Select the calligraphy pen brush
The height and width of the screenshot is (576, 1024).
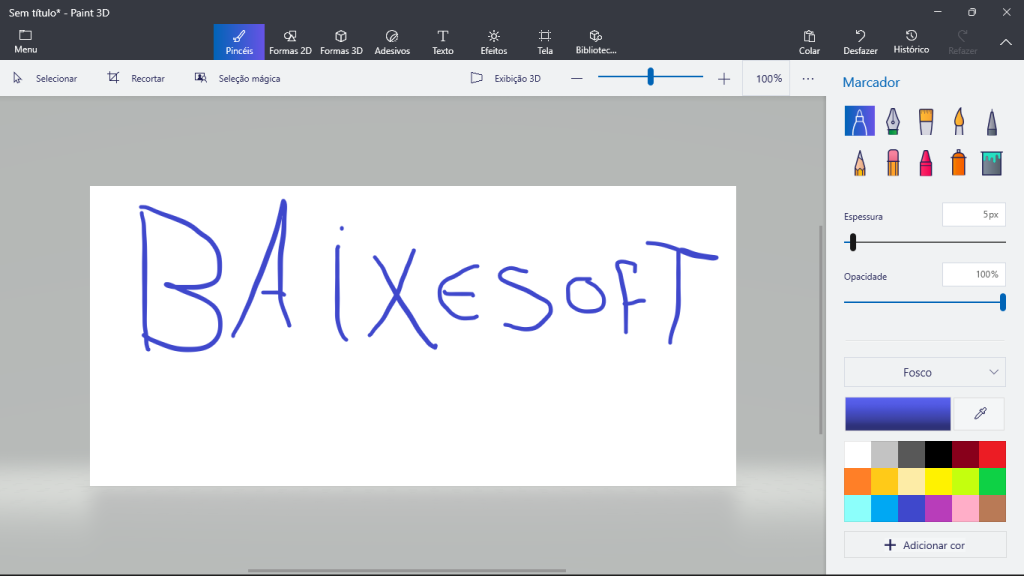tap(892, 120)
